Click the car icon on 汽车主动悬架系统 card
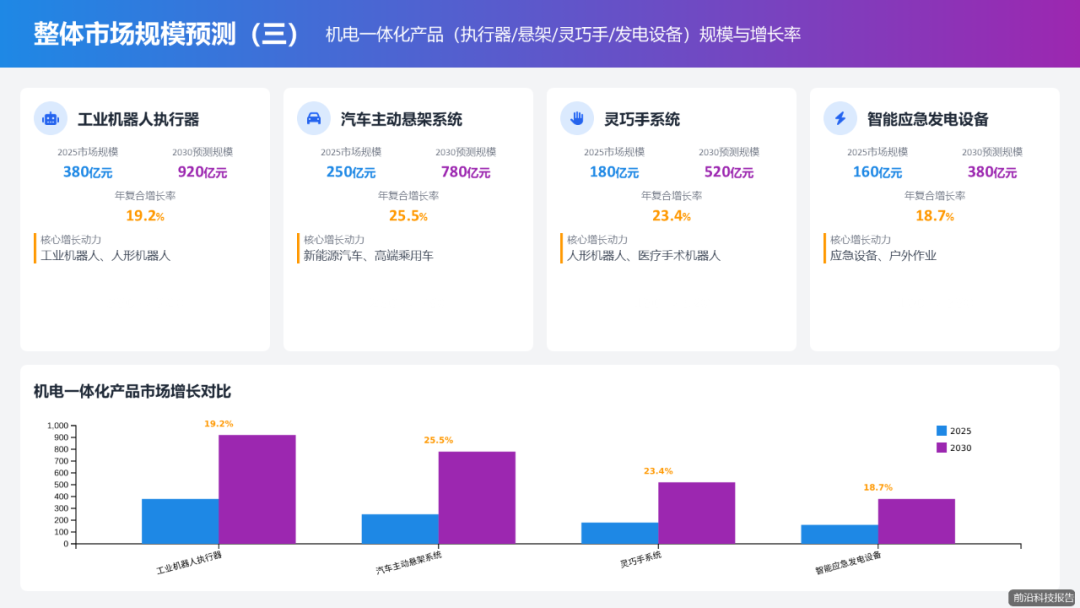This screenshot has width=1080, height=608. click(314, 117)
